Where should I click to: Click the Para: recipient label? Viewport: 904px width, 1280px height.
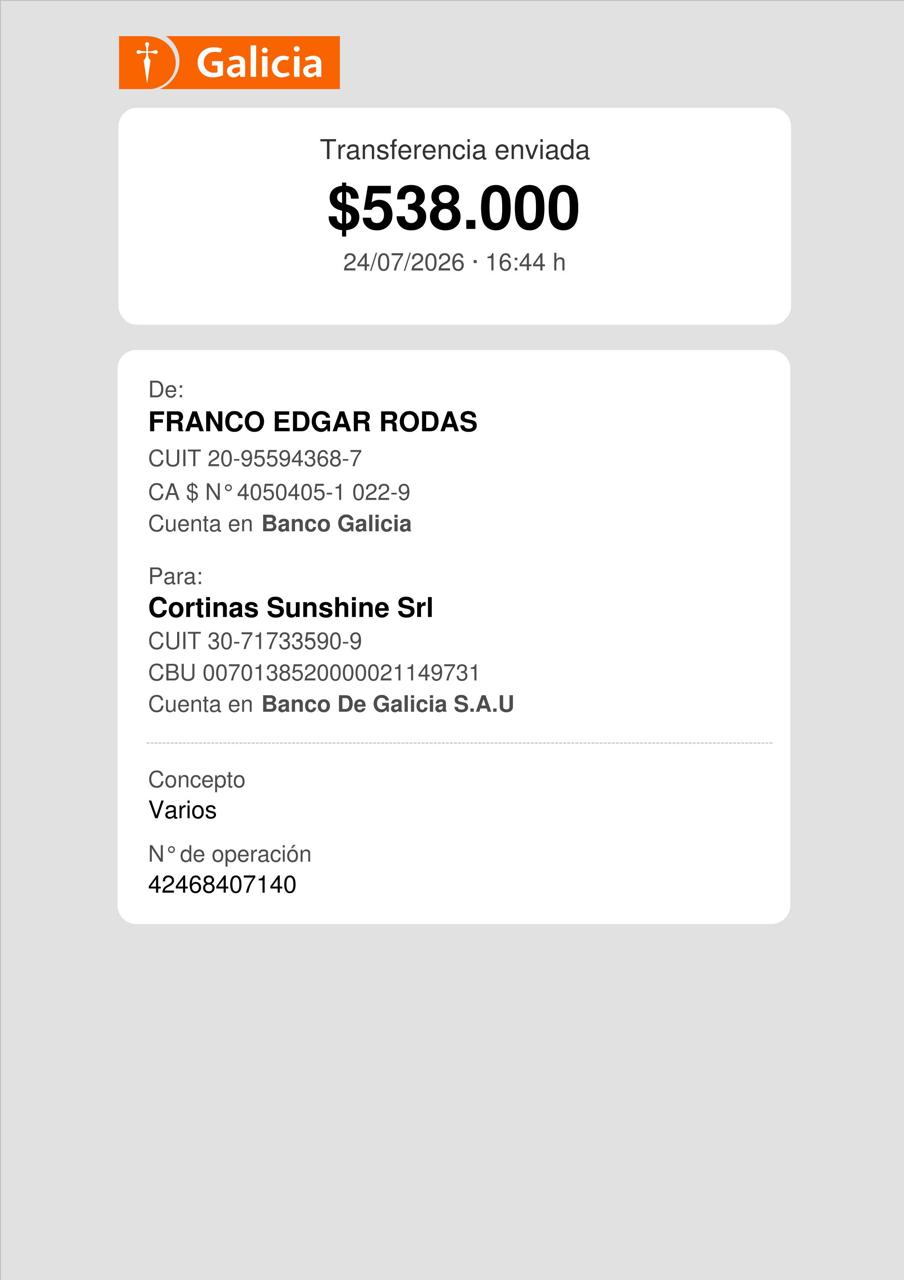point(175,577)
